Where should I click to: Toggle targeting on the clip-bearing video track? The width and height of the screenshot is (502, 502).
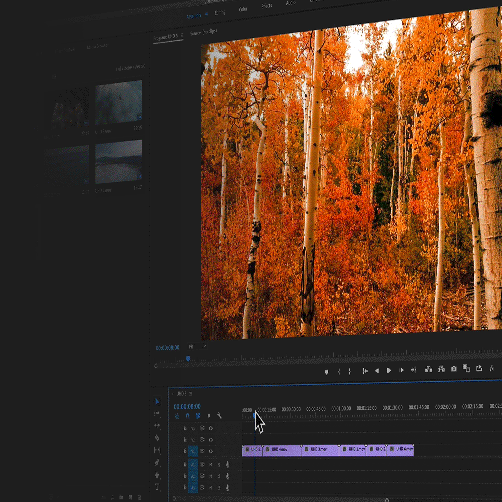click(x=193, y=451)
